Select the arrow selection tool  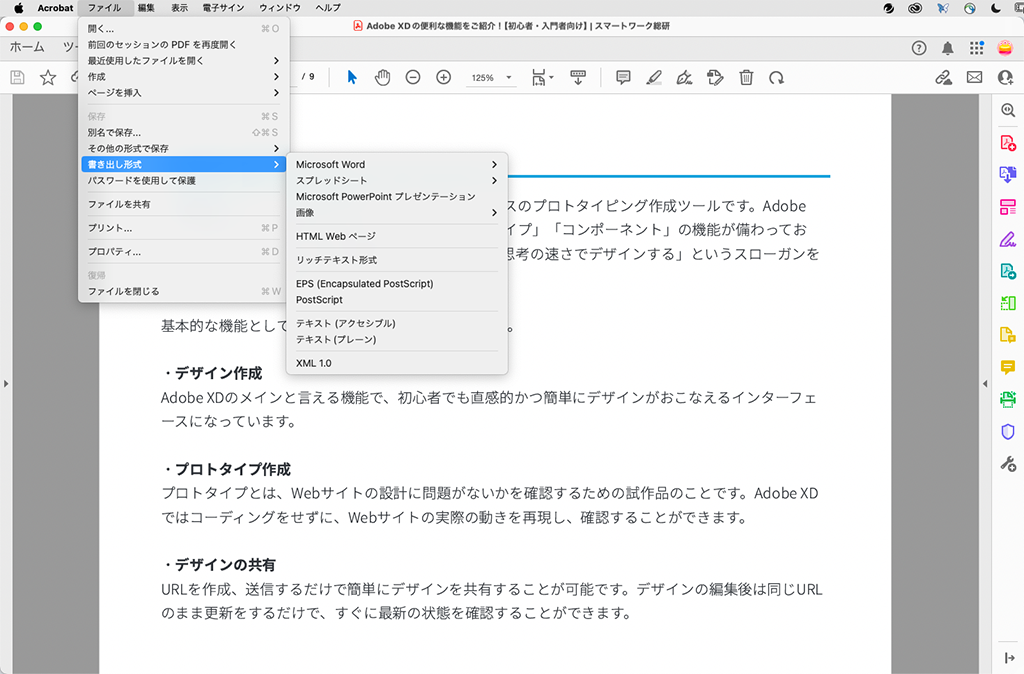pyautogui.click(x=352, y=78)
